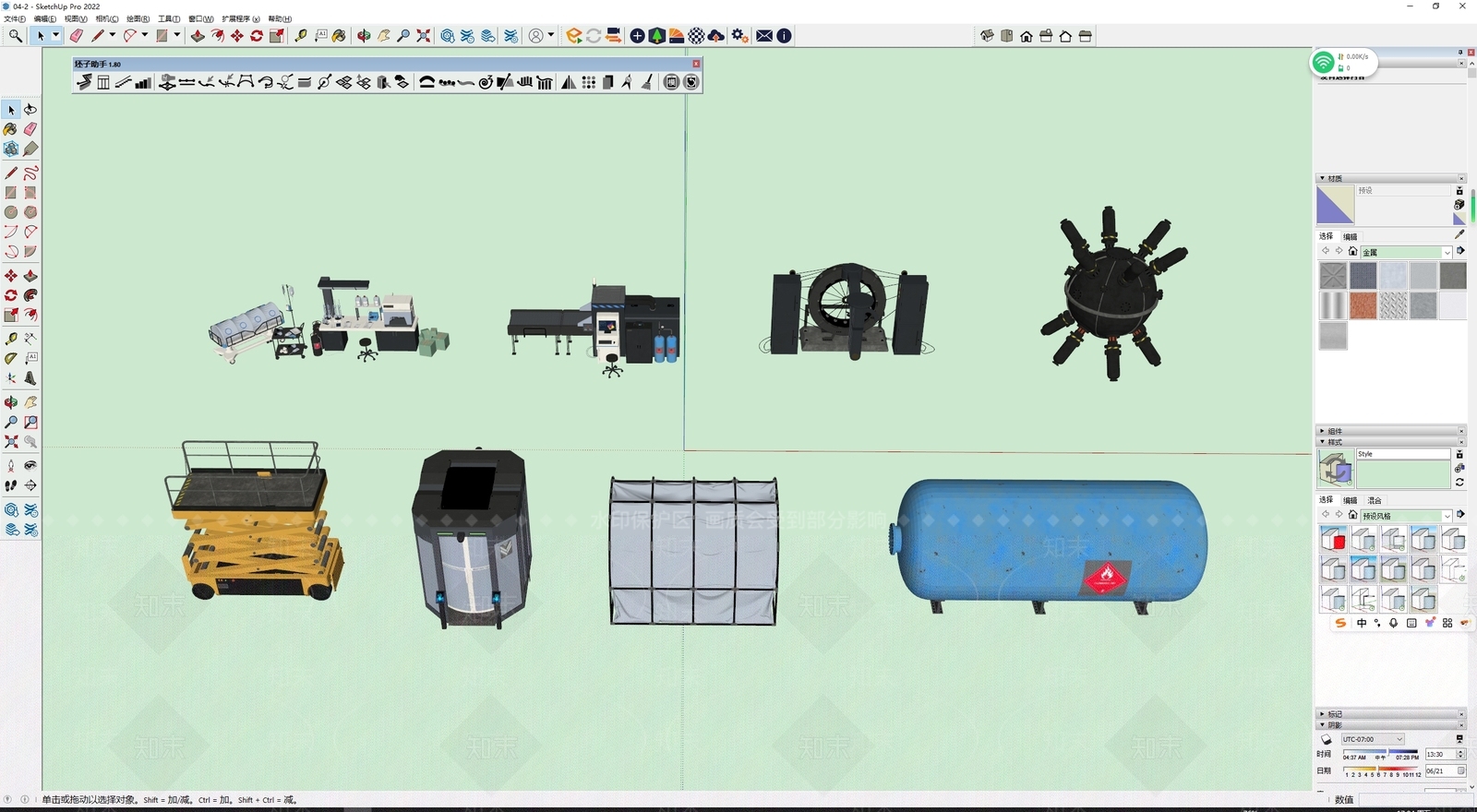This screenshot has width=1477, height=812.
Task: Select the Follow Me tool in left toolbar
Action: click(x=30, y=295)
